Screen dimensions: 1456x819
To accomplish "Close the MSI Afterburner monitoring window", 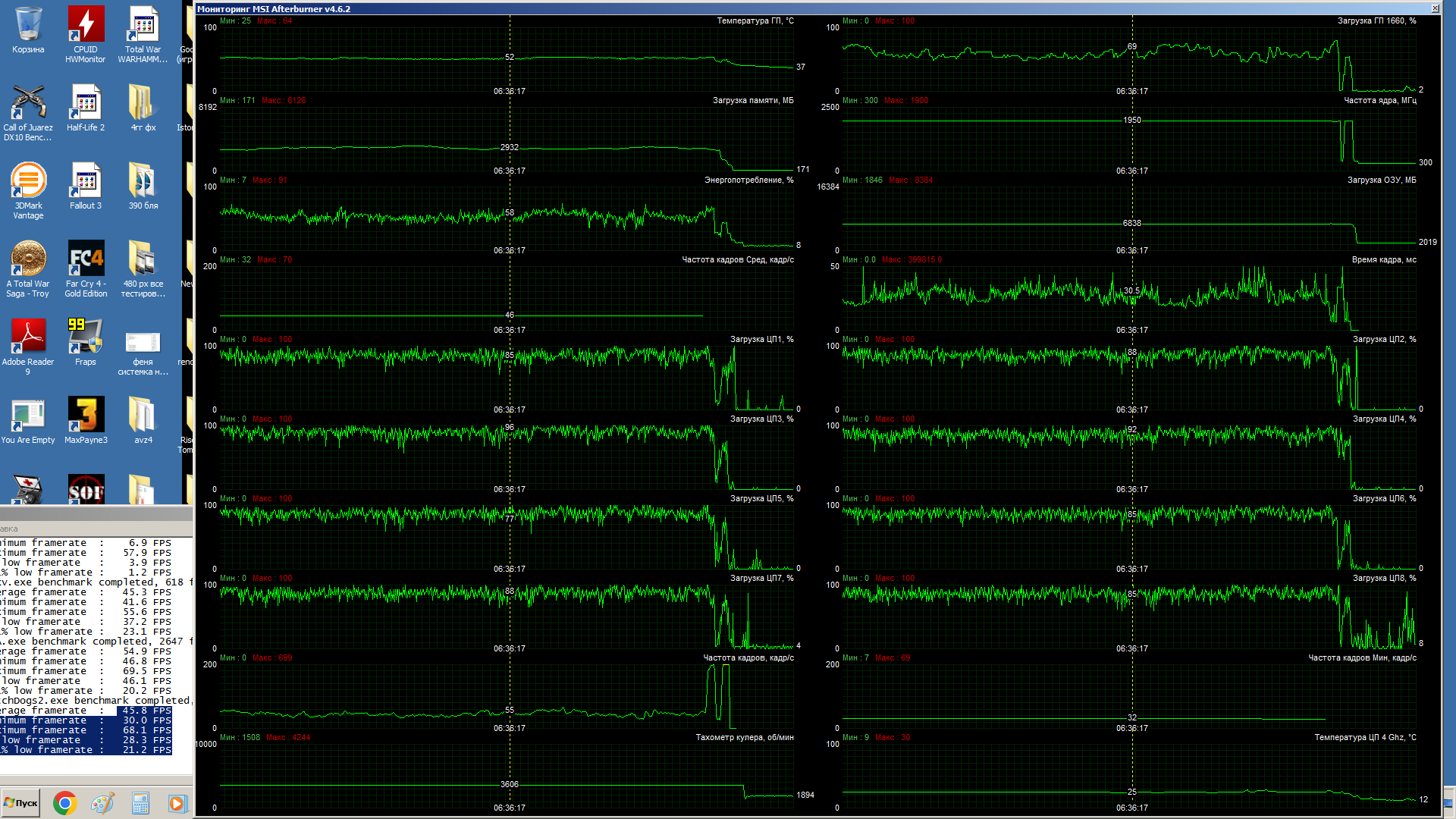I will coord(1435,8).
